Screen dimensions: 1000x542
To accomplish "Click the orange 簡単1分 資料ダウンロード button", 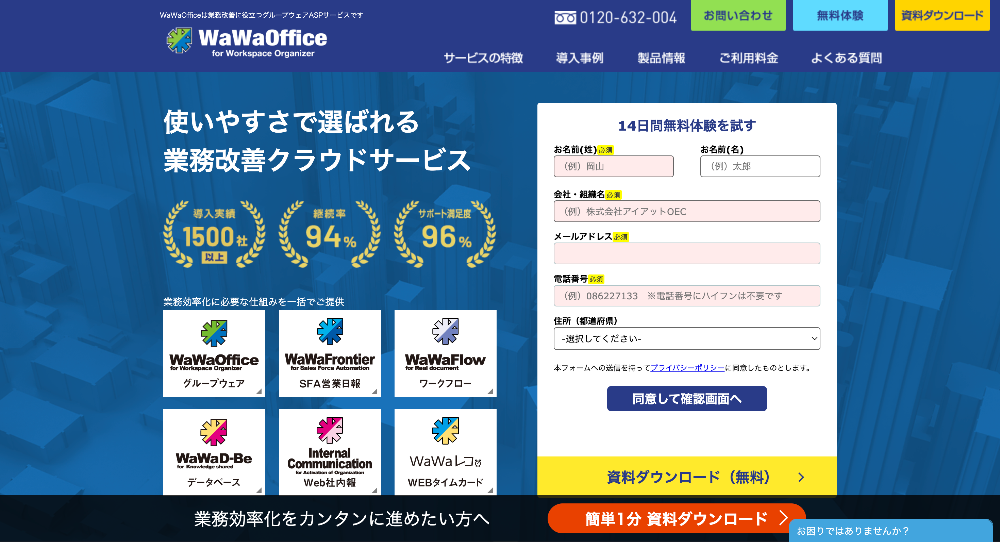I will tap(677, 518).
